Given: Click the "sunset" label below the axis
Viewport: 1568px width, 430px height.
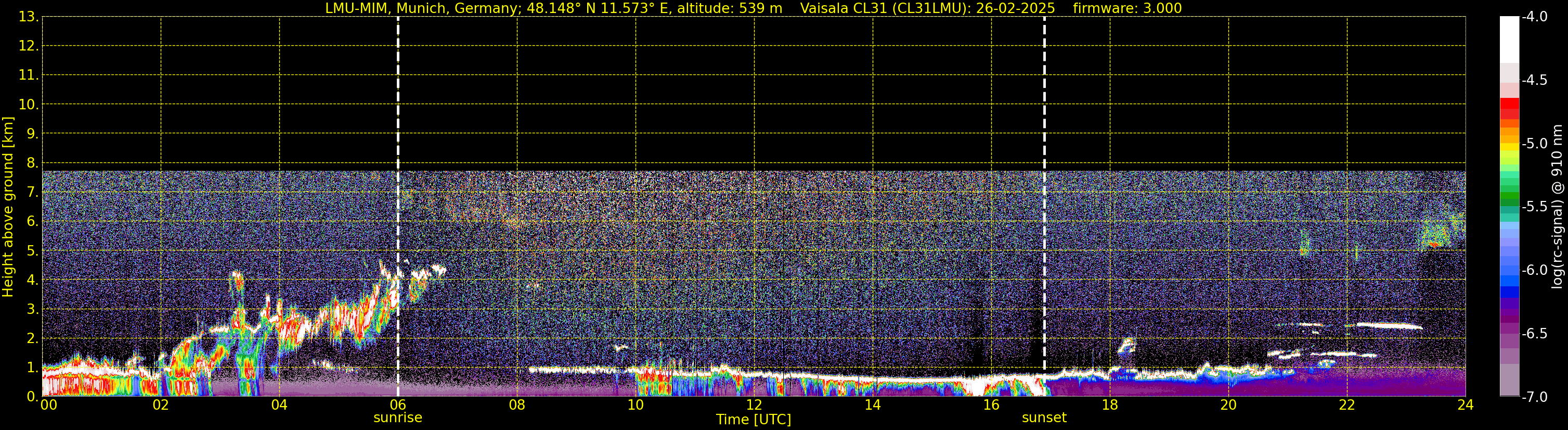Looking at the screenshot, I should click(x=1044, y=418).
